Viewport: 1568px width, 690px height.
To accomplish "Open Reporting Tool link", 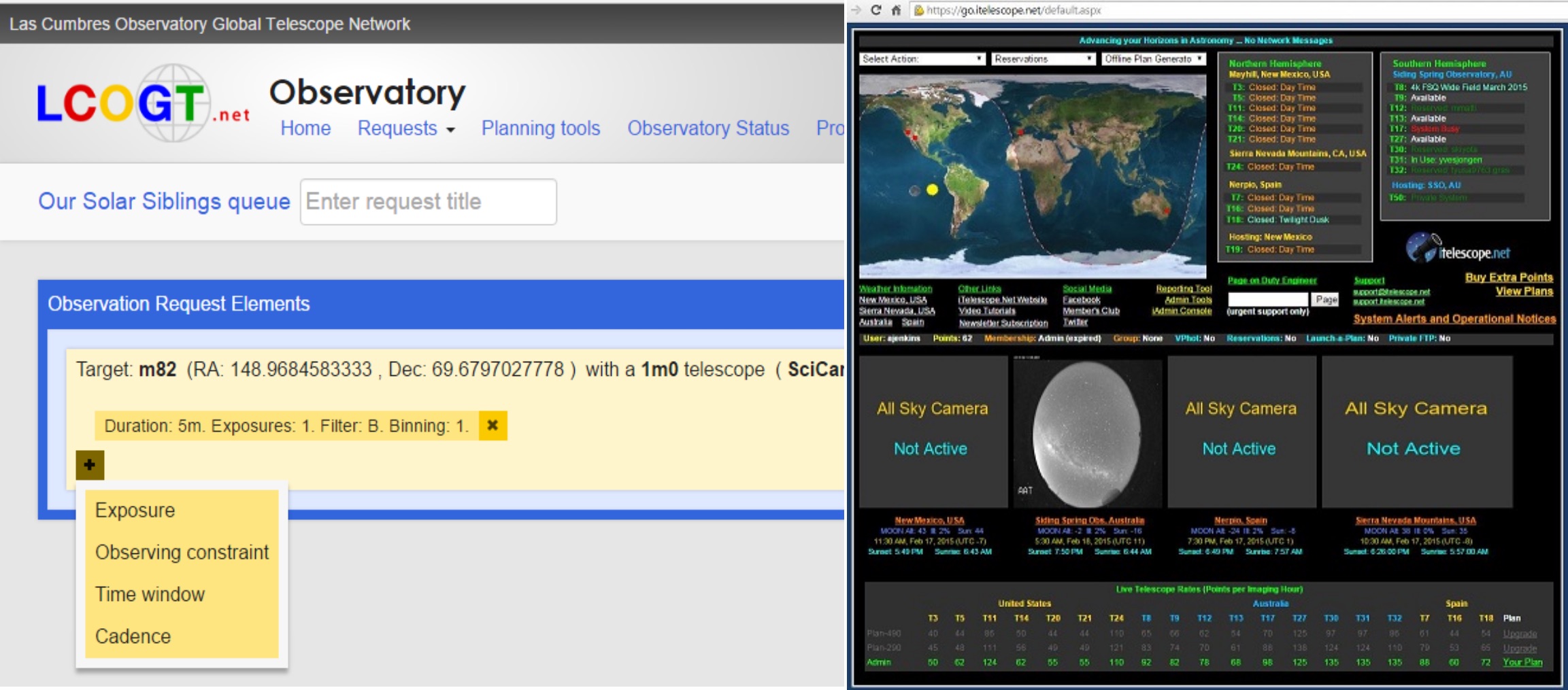I will pos(1184,289).
